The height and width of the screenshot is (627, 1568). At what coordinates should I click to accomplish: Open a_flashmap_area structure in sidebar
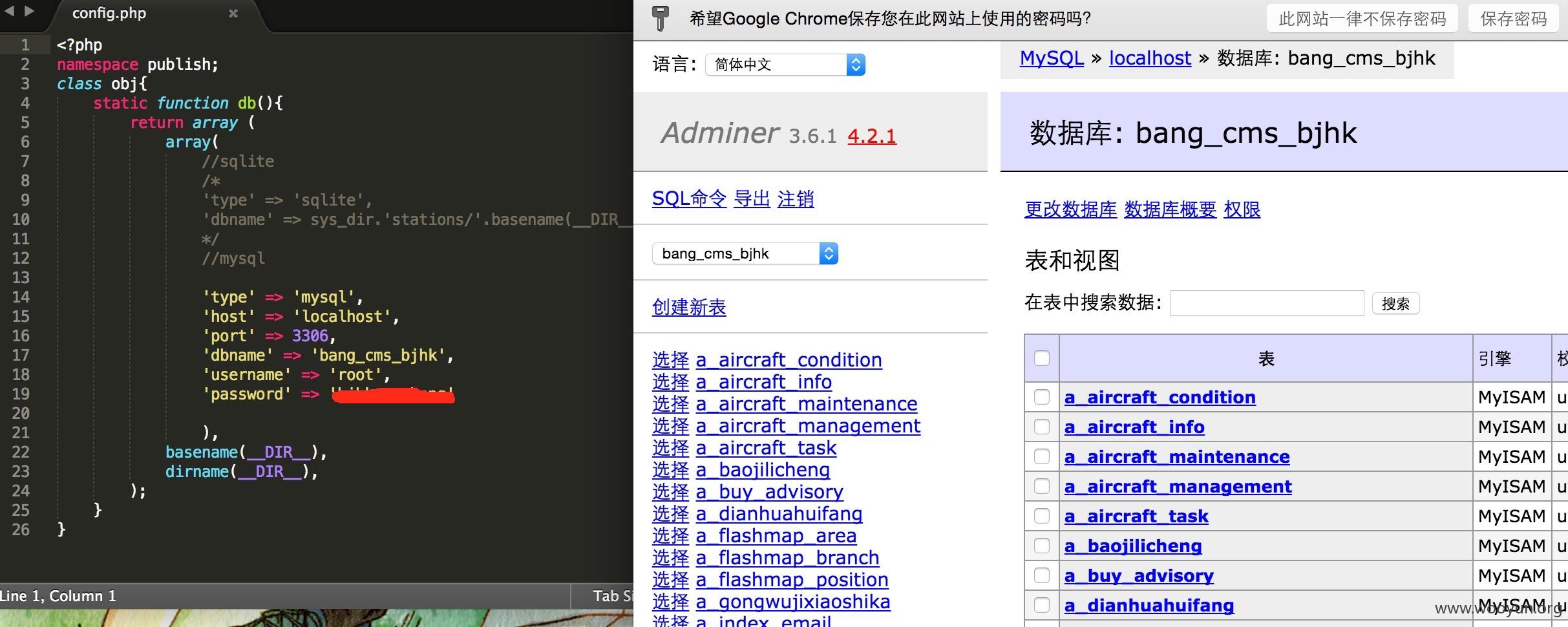776,535
